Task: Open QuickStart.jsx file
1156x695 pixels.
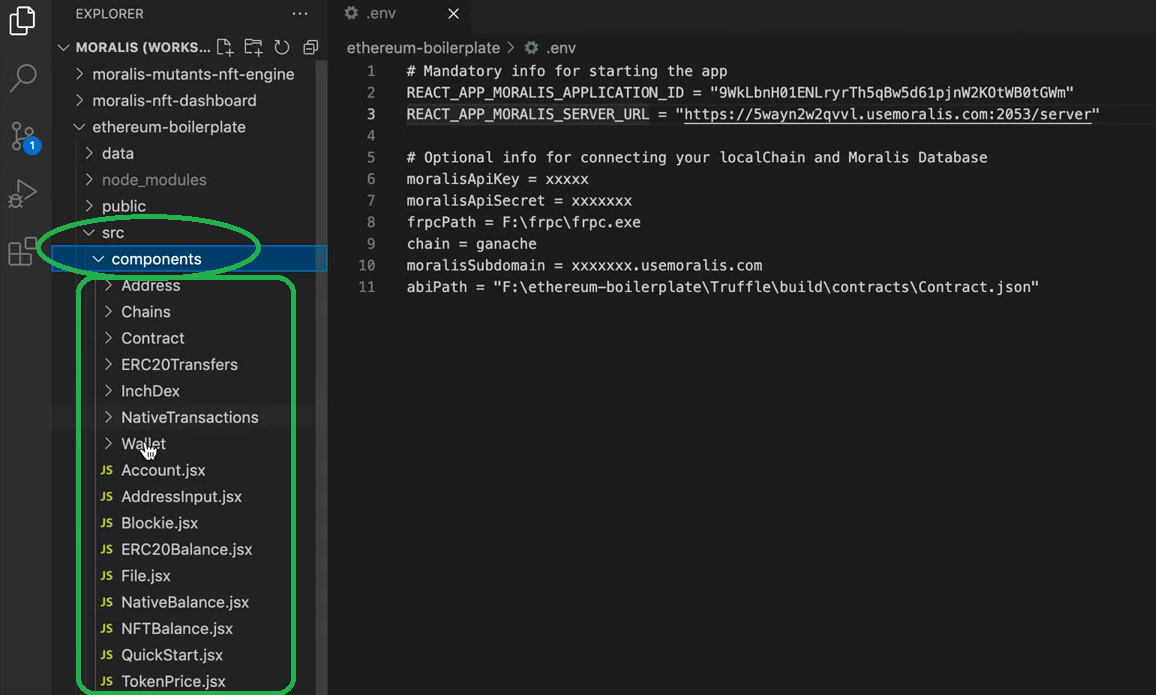Action: (172, 655)
